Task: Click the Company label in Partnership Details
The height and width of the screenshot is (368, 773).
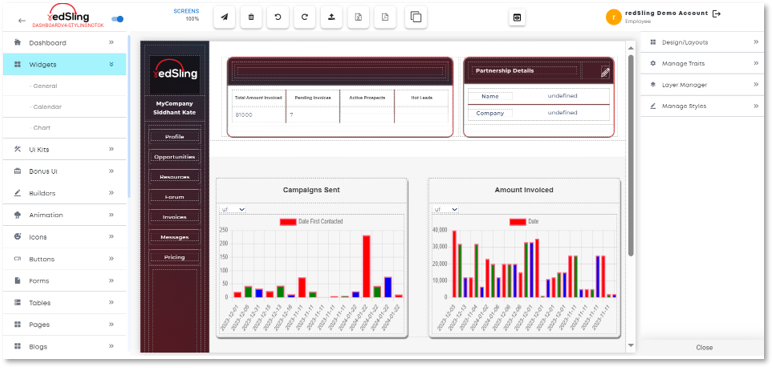Action: (x=490, y=113)
